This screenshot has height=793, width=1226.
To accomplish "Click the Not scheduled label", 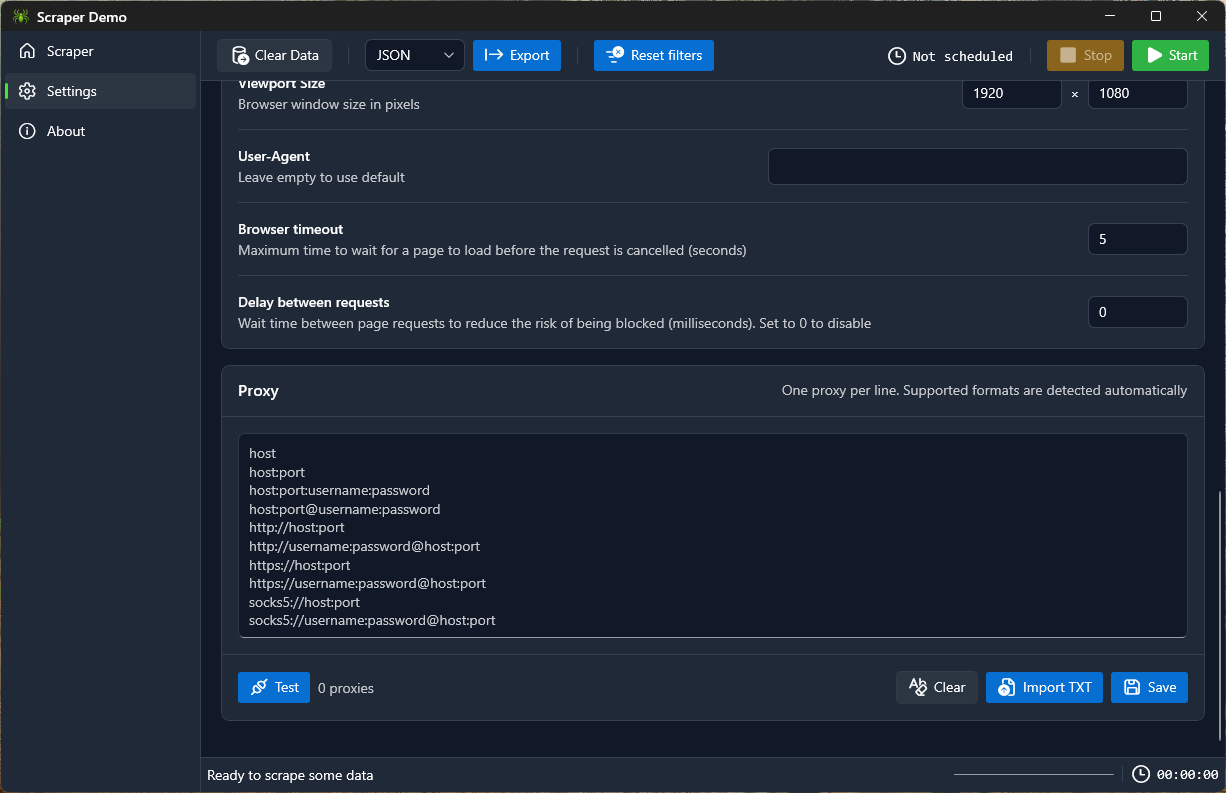I will click(x=963, y=56).
